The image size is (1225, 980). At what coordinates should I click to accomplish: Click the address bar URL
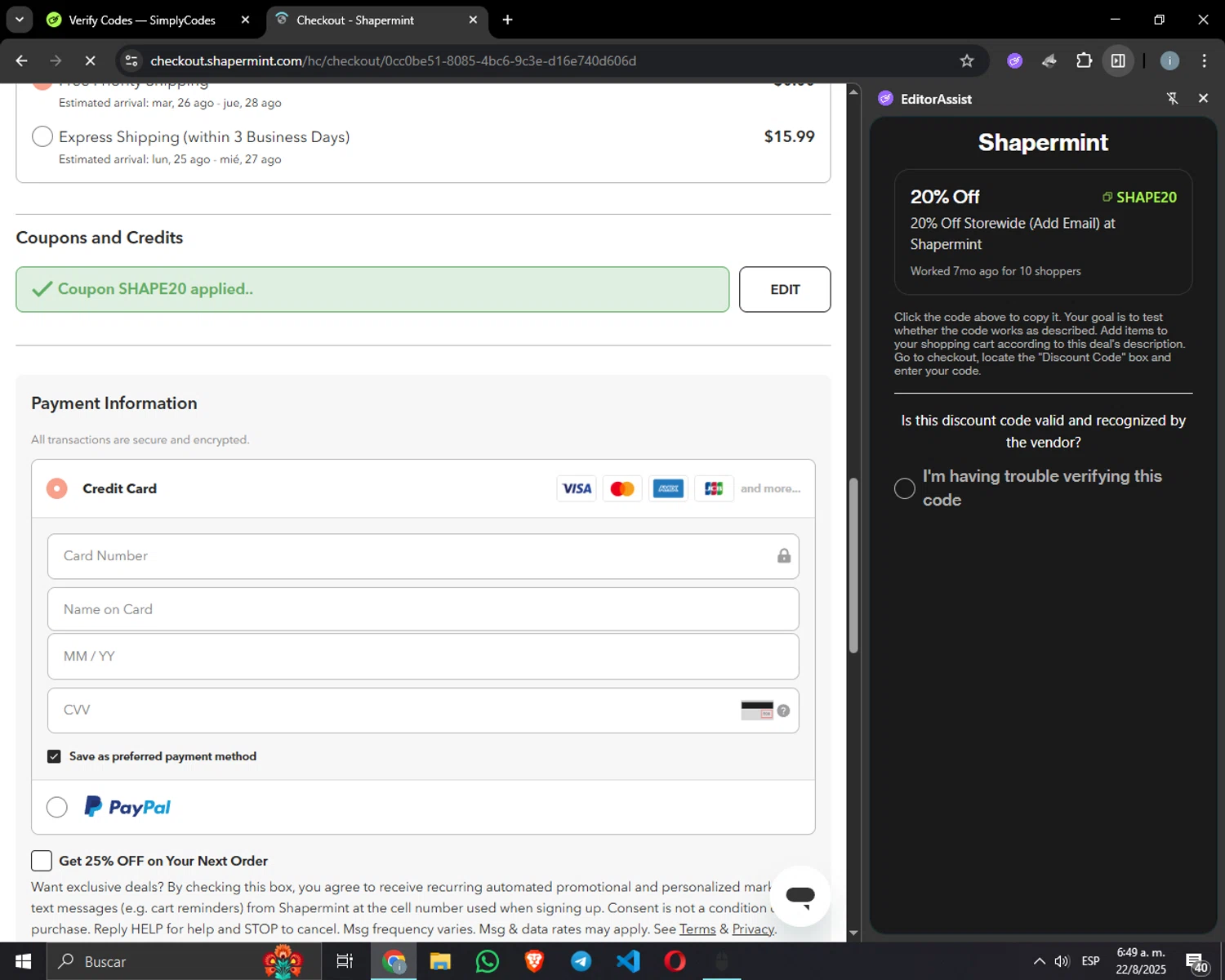393,60
